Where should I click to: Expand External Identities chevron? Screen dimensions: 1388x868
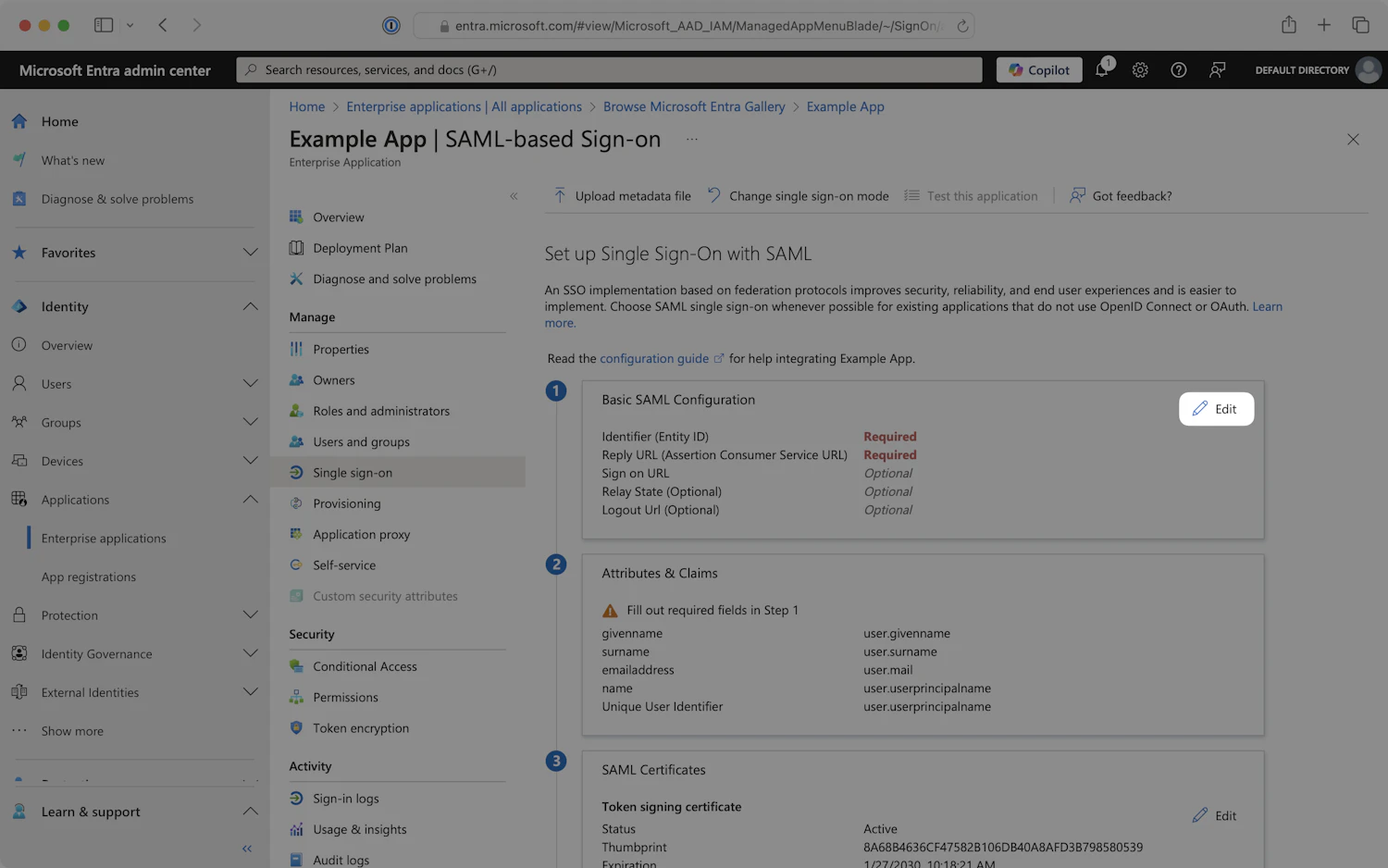click(x=251, y=692)
